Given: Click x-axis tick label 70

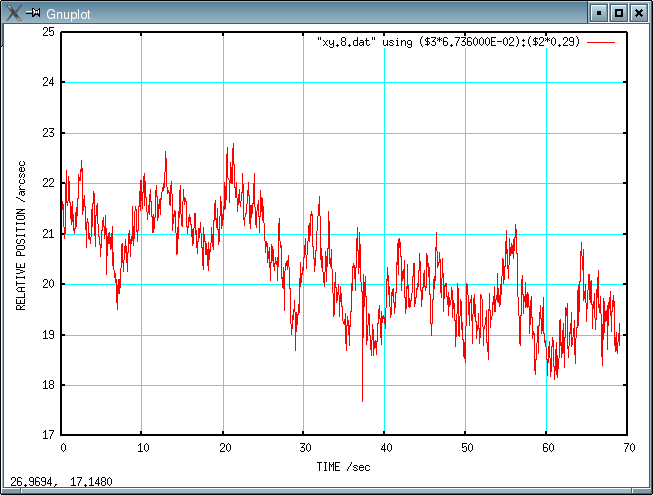Looking at the screenshot, I should pyautogui.click(x=629, y=448).
